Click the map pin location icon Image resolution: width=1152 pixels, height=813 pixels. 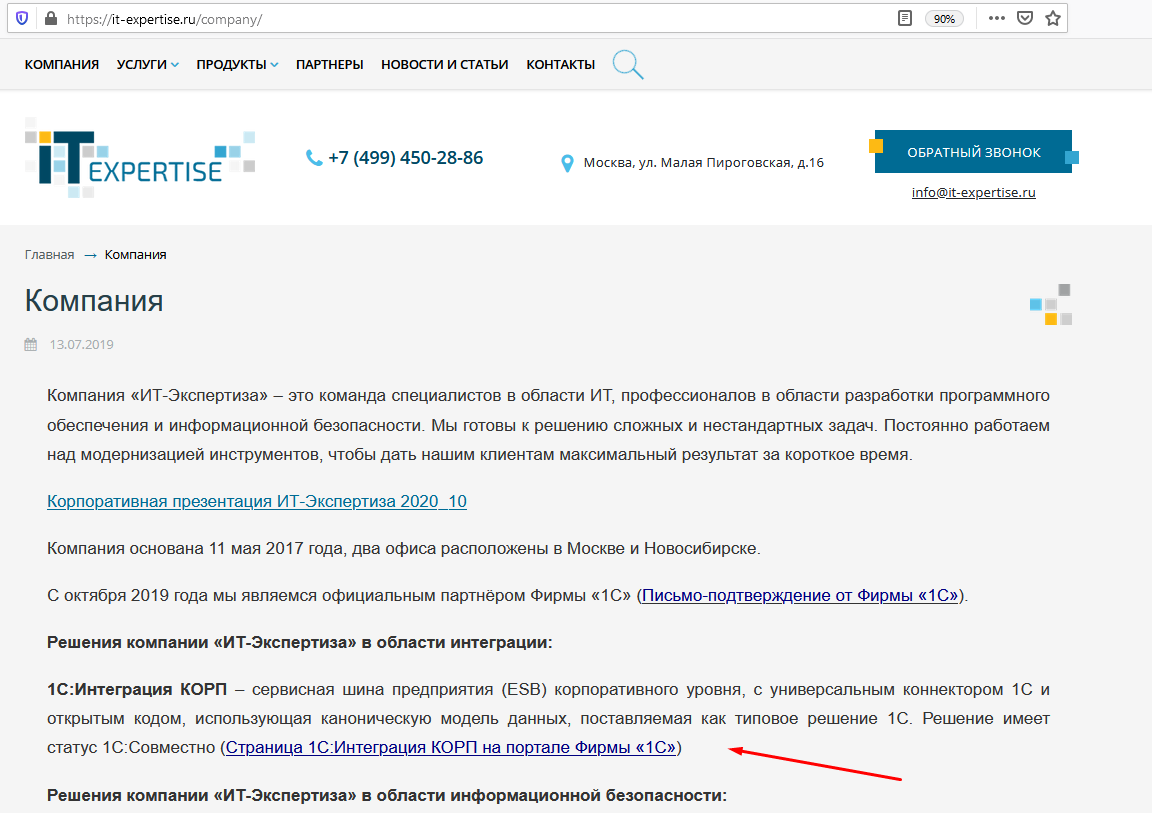tap(567, 163)
